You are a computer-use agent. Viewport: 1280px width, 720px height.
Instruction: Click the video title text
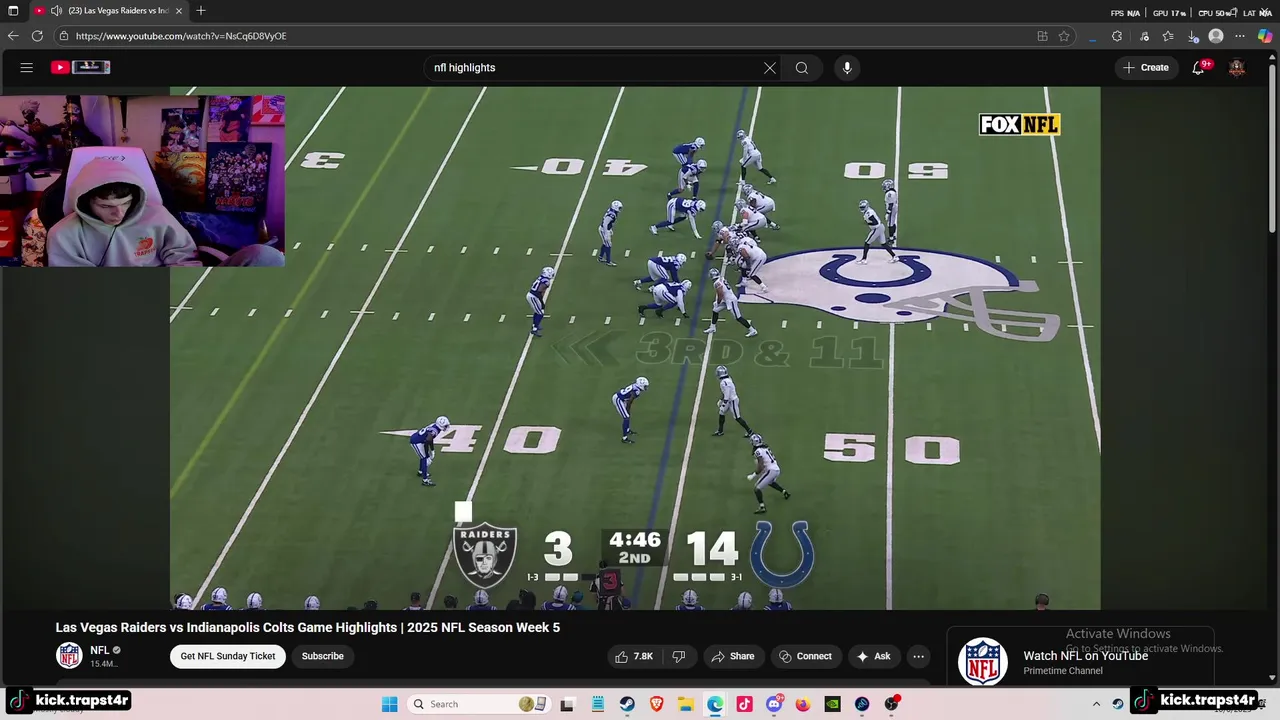pyautogui.click(x=308, y=627)
